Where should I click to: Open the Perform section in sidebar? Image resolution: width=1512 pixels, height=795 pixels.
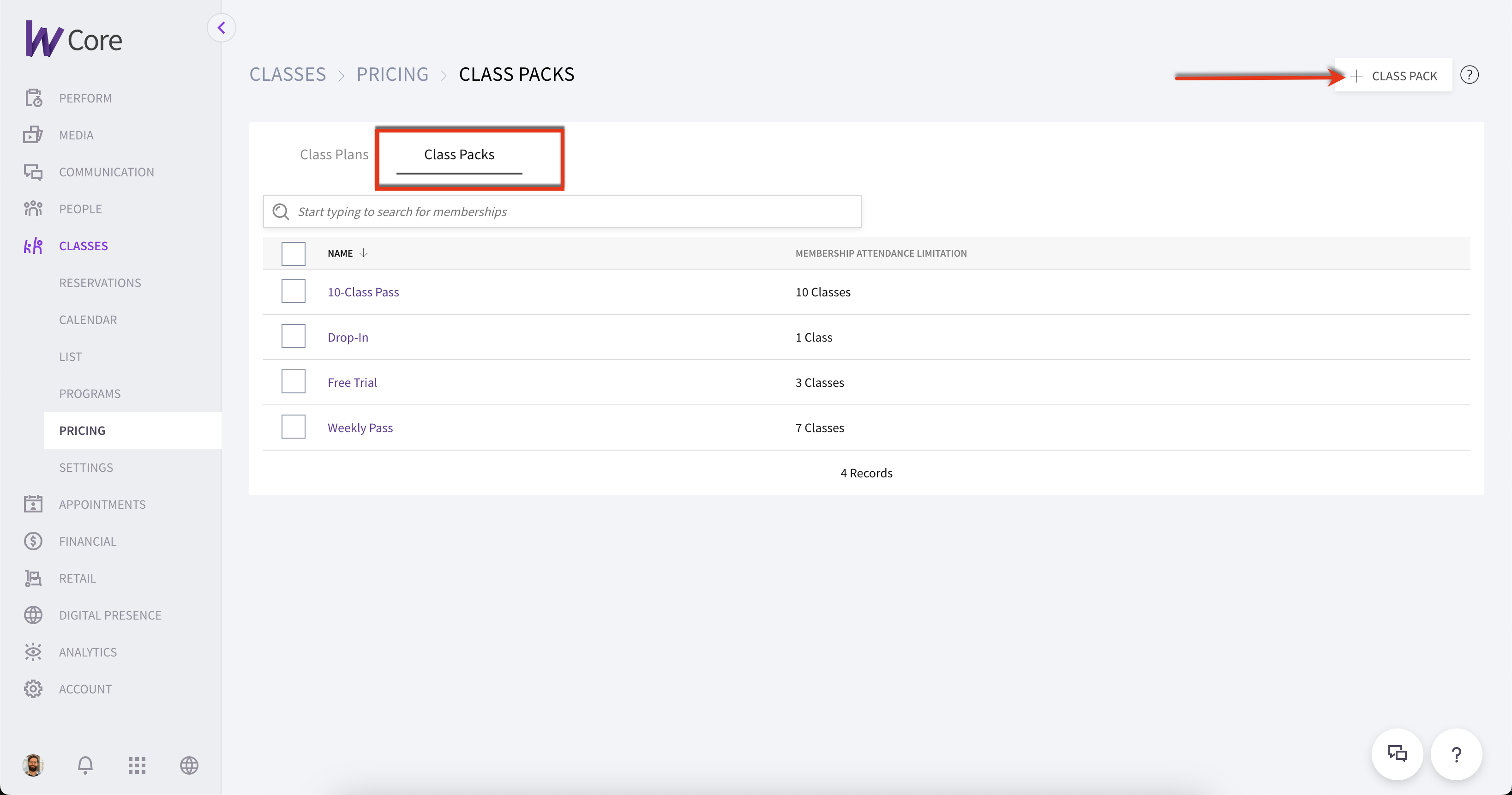(85, 98)
